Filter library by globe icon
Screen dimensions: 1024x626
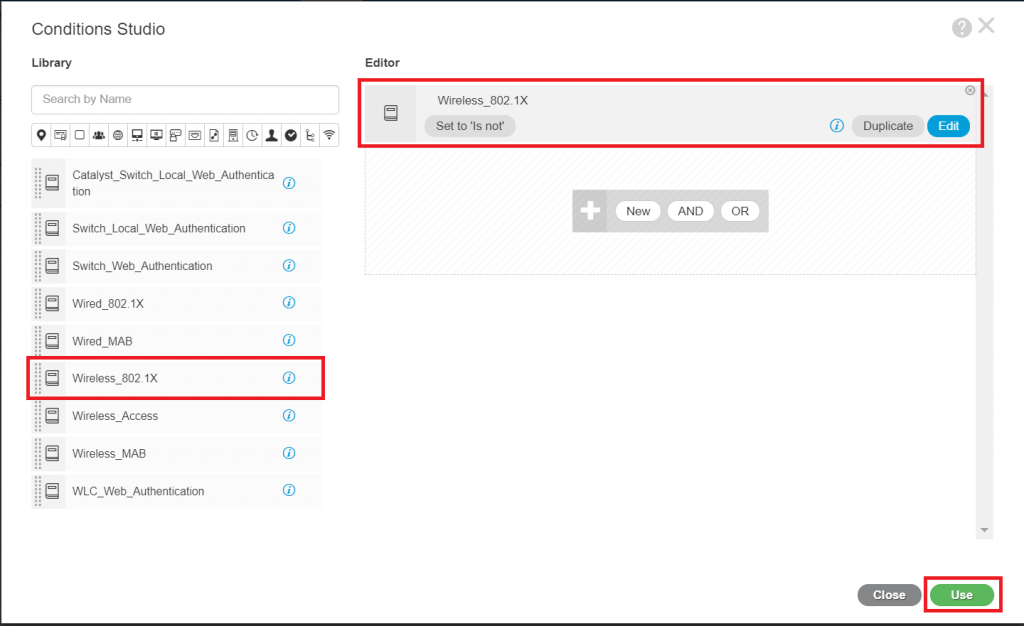click(117, 135)
